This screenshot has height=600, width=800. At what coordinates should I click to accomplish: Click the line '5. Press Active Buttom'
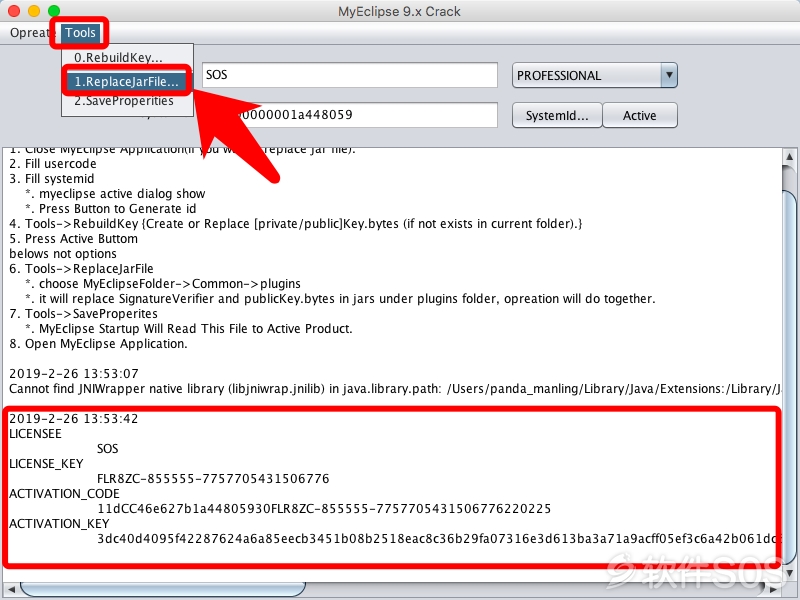tap(73, 239)
